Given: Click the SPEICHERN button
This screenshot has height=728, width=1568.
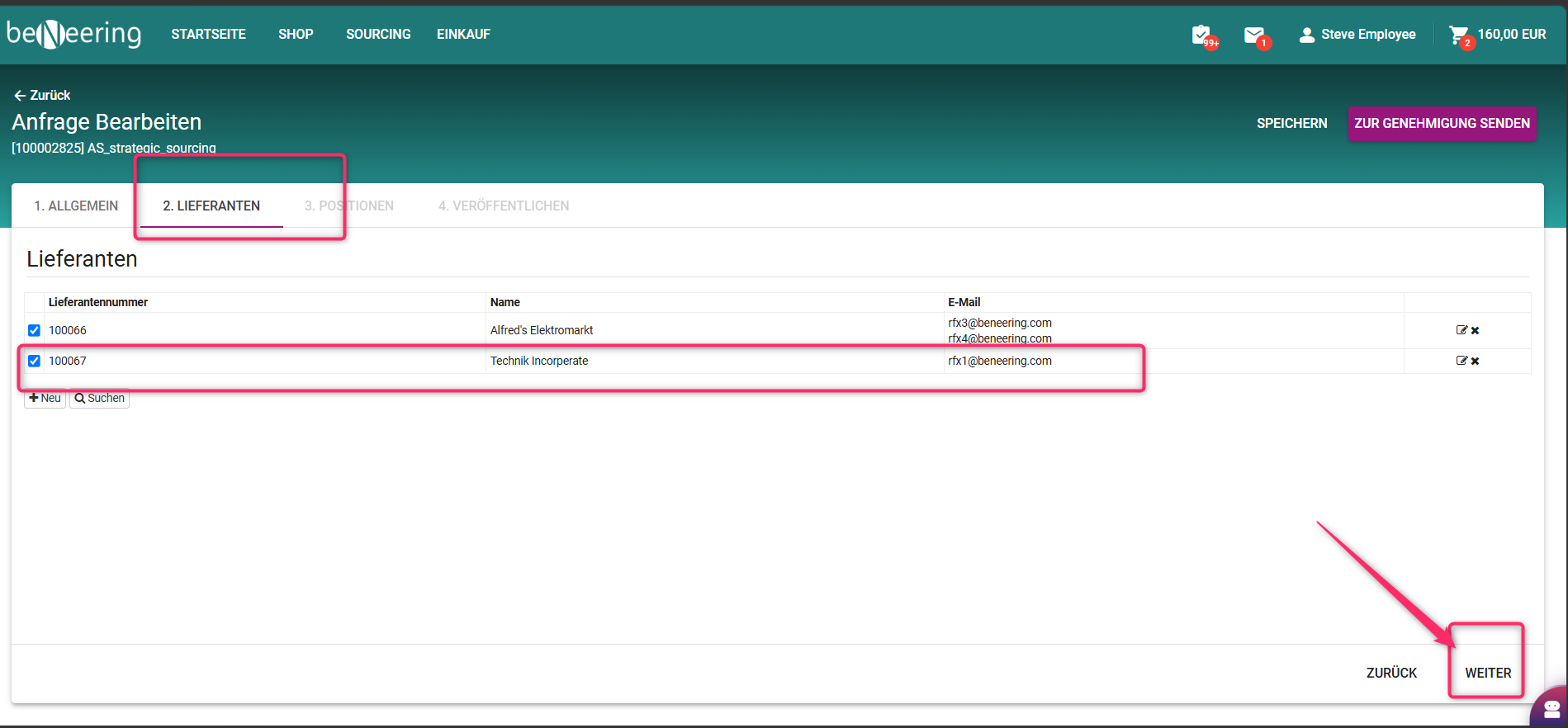Looking at the screenshot, I should 1291,123.
